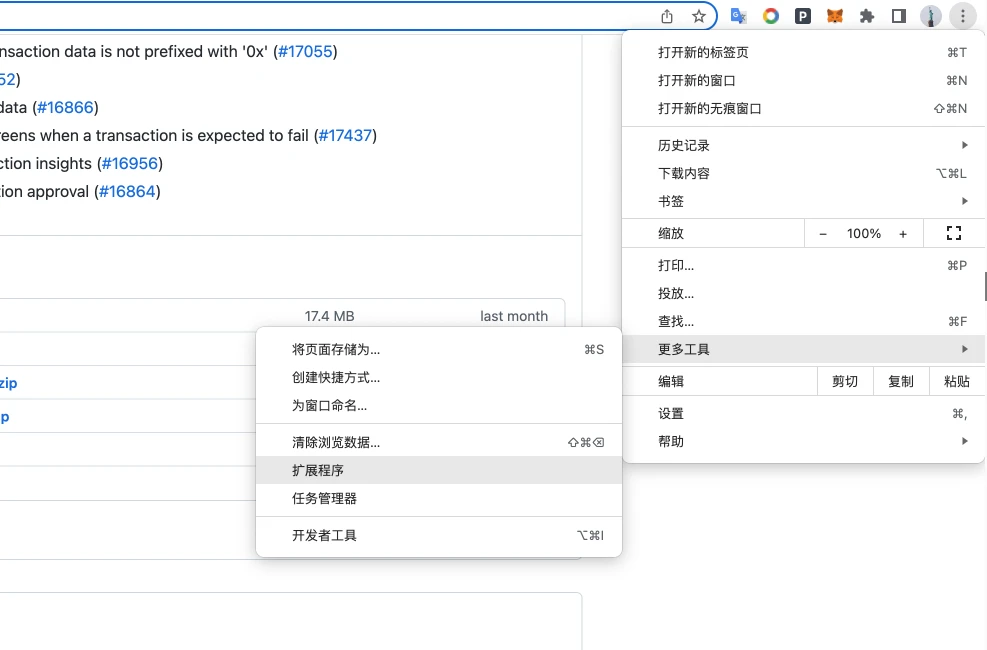Increase zoom with the plus button
987x650 pixels.
coord(903,233)
